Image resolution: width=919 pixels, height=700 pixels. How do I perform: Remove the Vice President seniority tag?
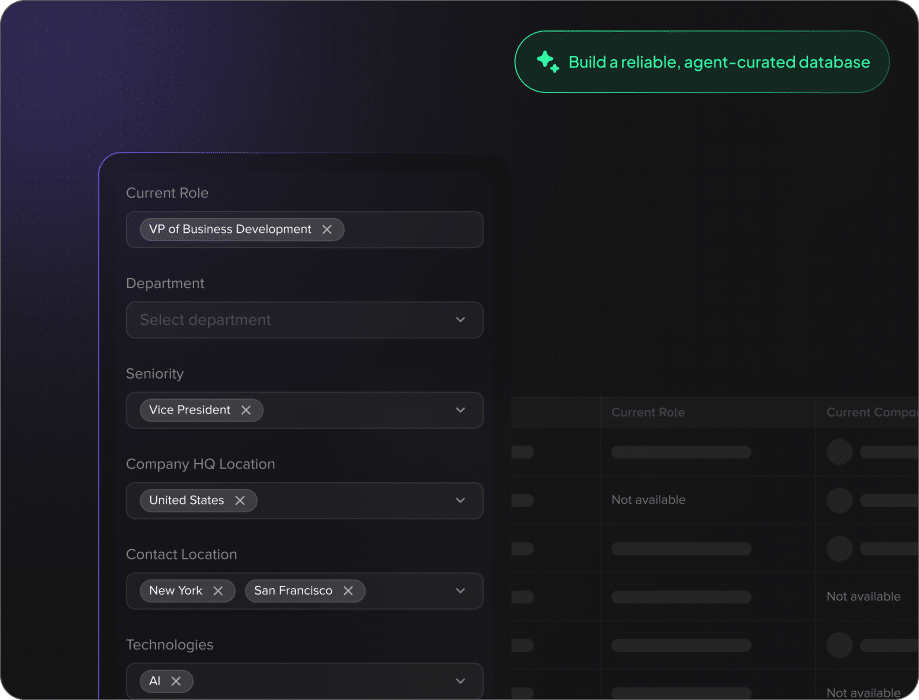tap(246, 410)
